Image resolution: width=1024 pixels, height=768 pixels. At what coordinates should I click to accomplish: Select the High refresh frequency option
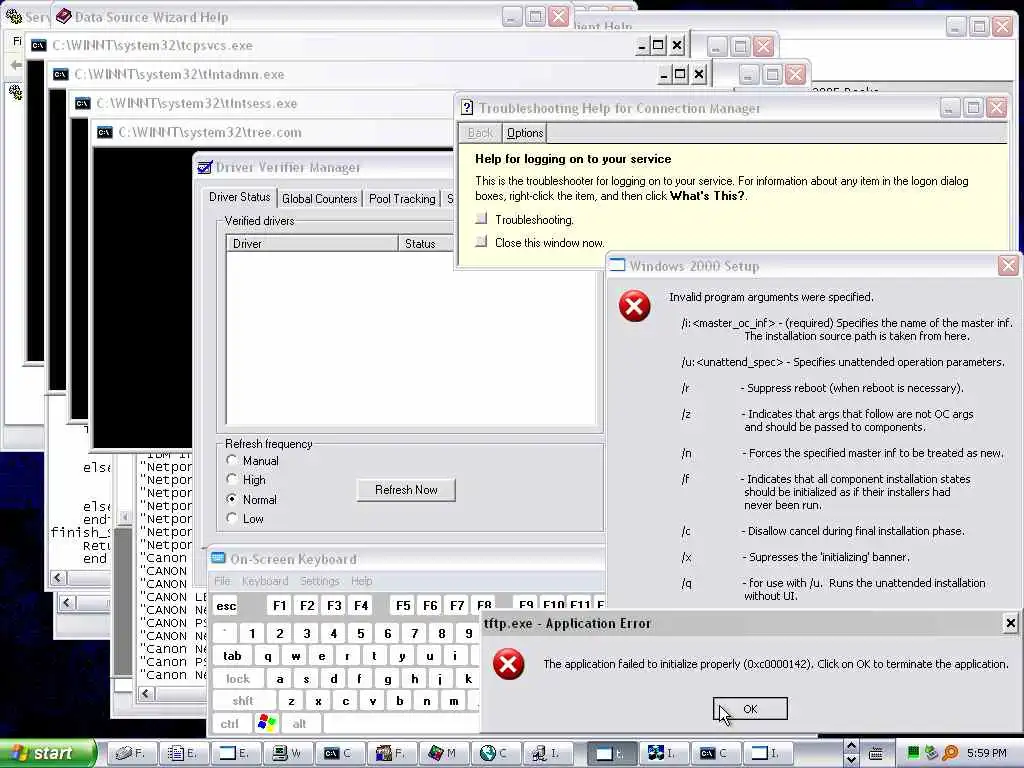(246, 479)
